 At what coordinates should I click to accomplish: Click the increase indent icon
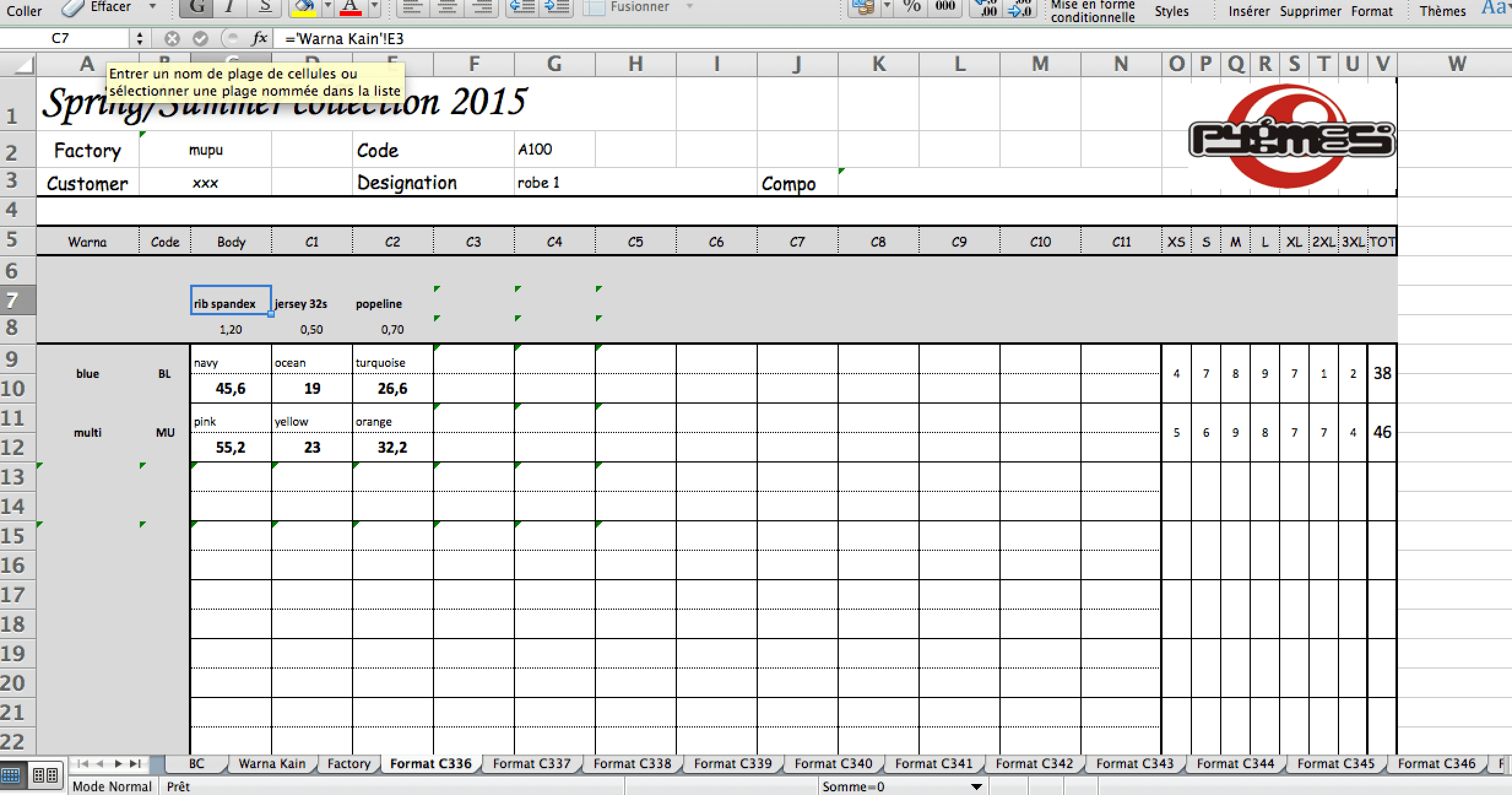tap(557, 7)
